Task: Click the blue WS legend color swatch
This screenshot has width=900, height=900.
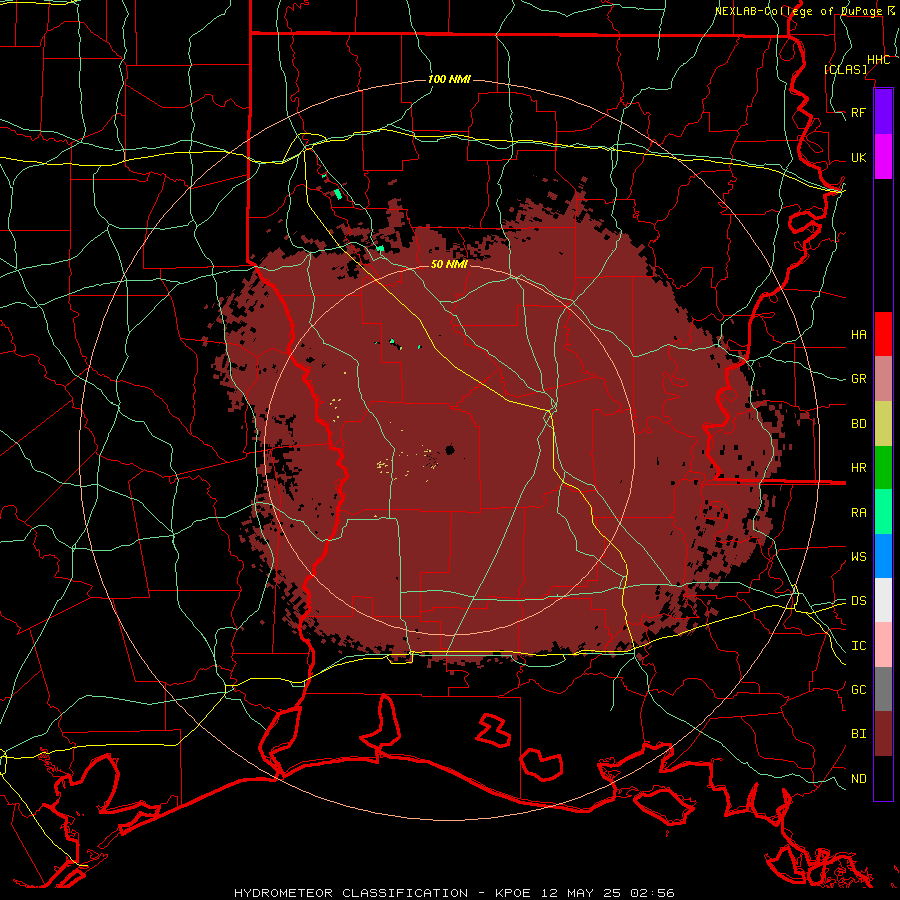Action: click(883, 556)
